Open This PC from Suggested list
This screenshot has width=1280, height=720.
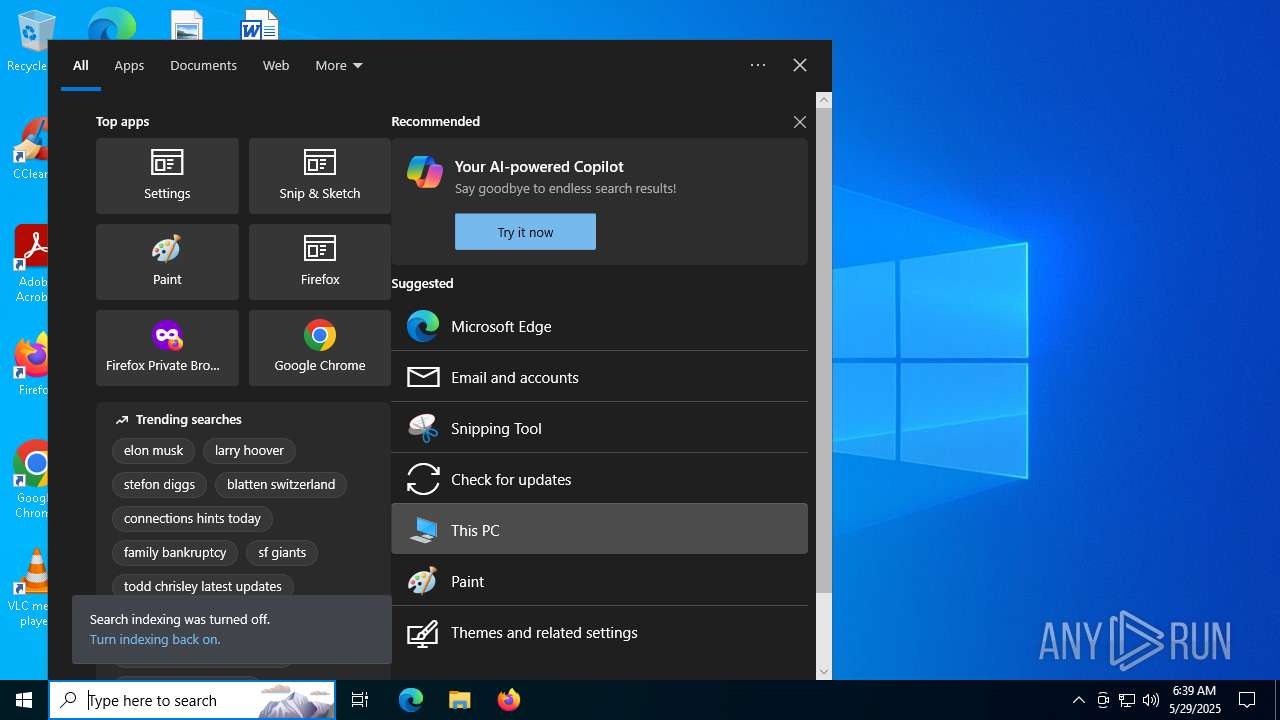(599, 530)
